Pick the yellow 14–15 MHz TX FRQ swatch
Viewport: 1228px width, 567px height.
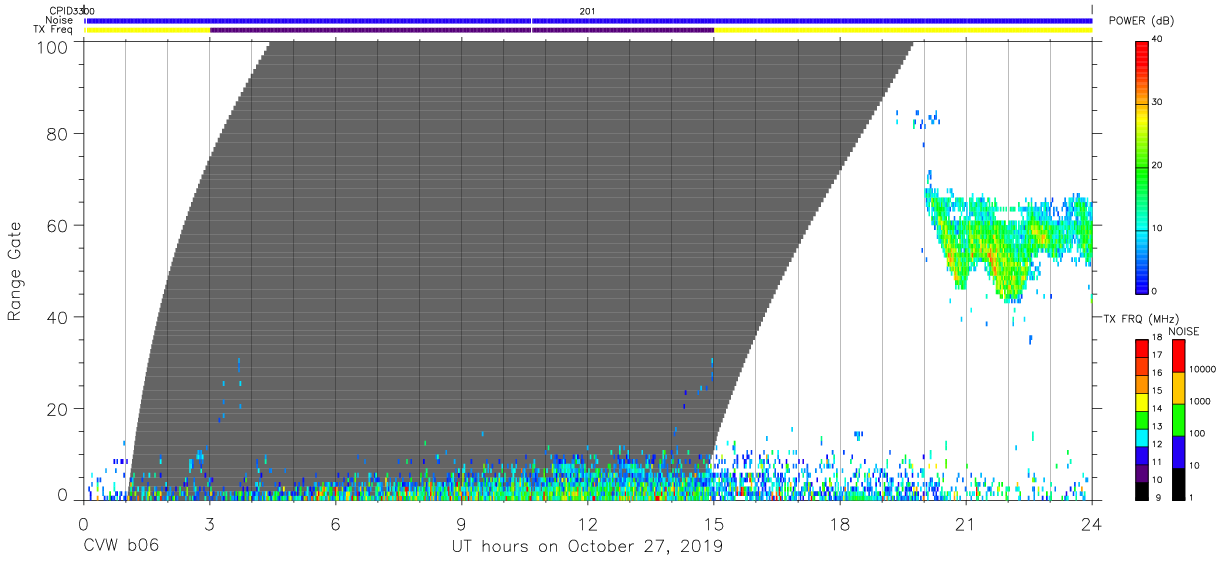(1141, 401)
